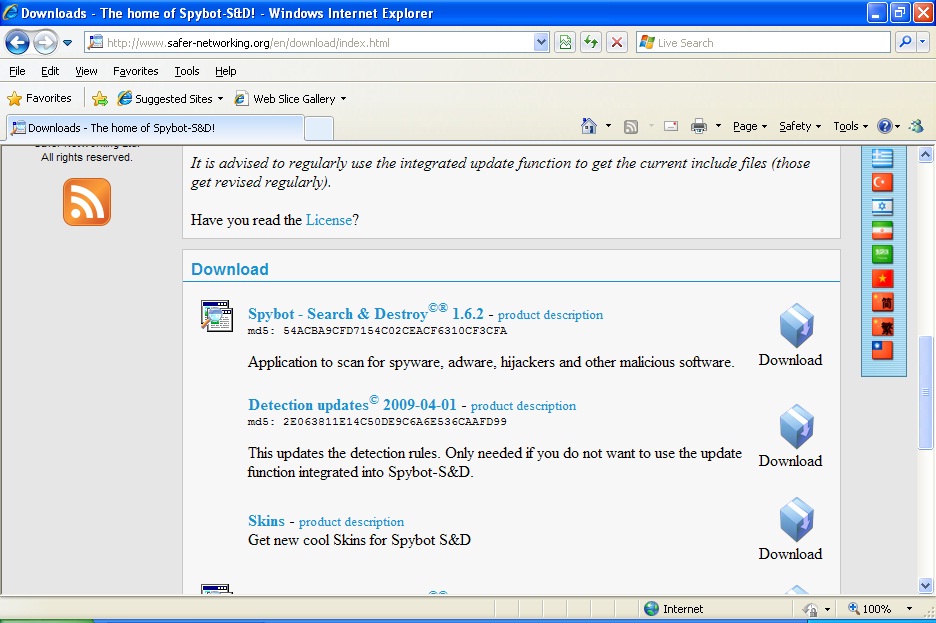Click the Home icon in command bar
The width and height of the screenshot is (936, 623).
(x=589, y=126)
